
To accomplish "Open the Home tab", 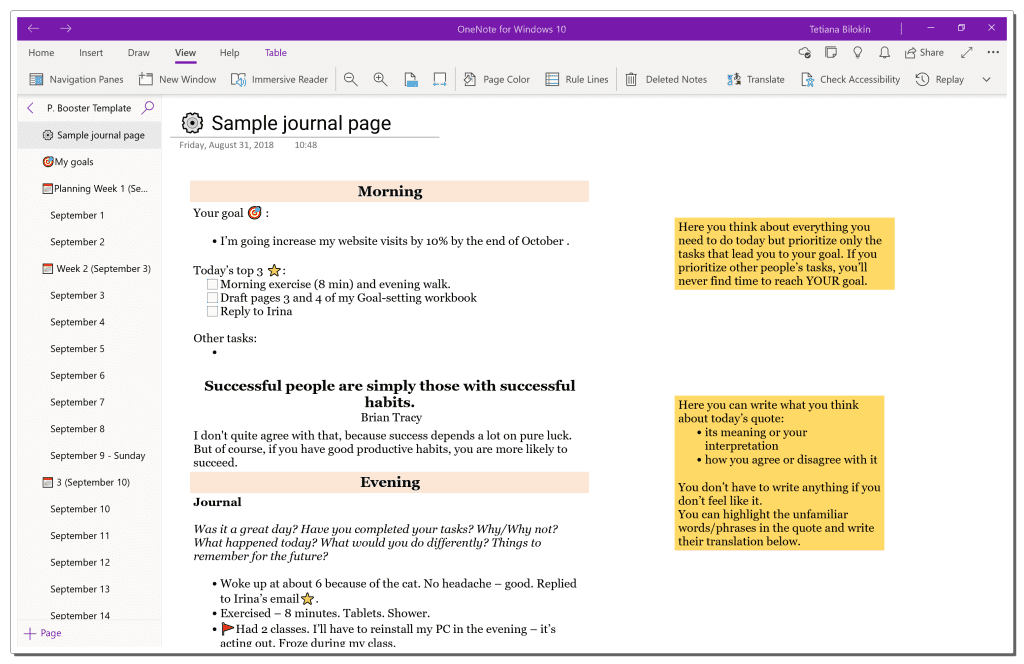I will pyautogui.click(x=41, y=52).
